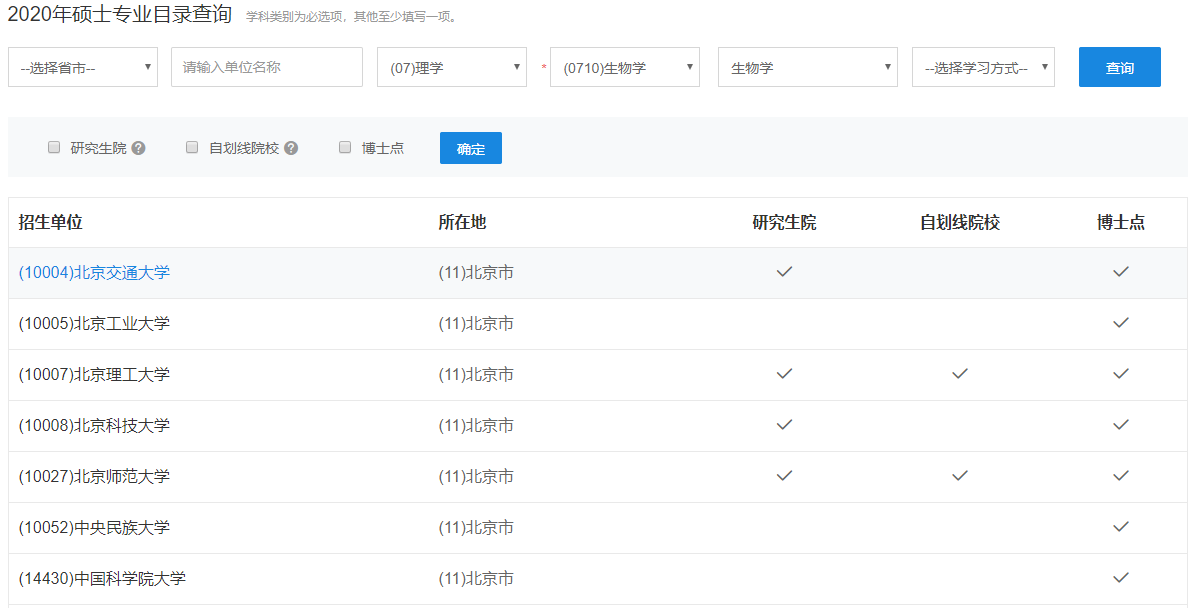Click 研究生院 checkmark for 北京理工大学
Screen dimensions: 1197x608
(x=784, y=374)
